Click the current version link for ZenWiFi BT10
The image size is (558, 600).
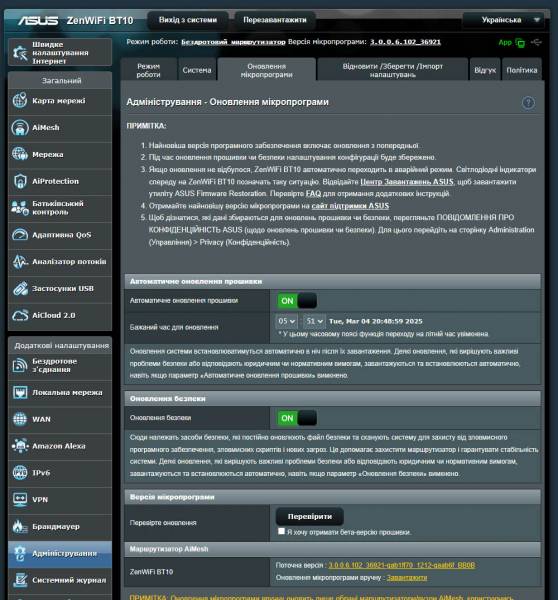(402, 565)
